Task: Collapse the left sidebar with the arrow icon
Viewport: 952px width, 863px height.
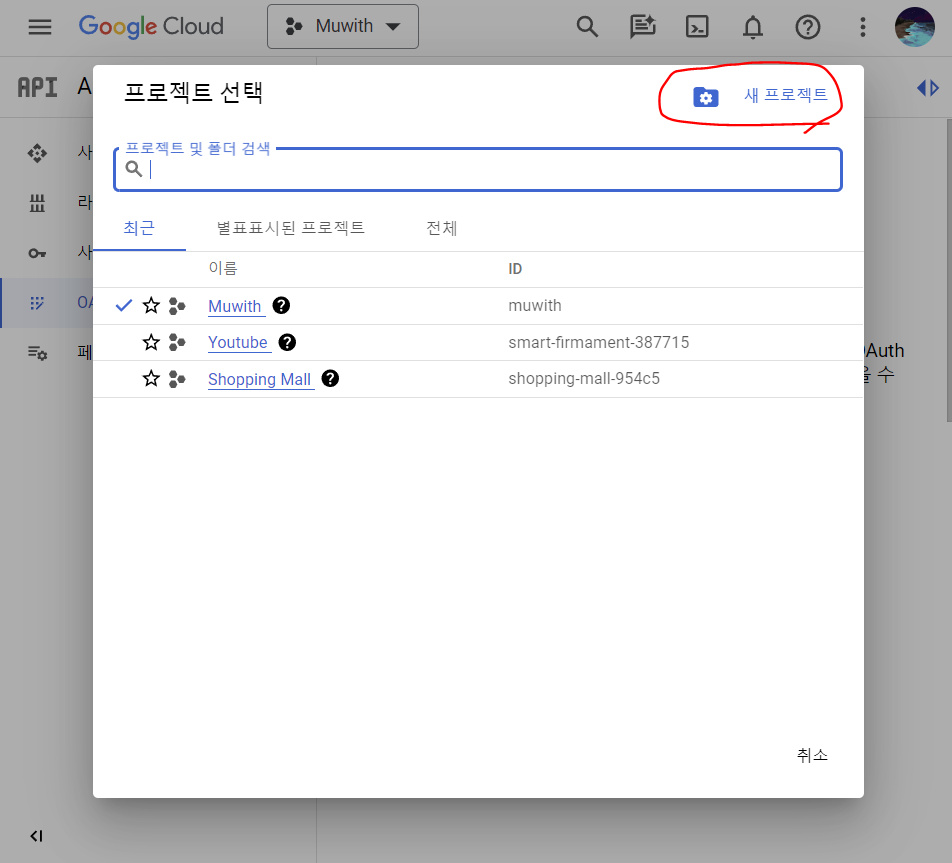Action: click(x=36, y=836)
